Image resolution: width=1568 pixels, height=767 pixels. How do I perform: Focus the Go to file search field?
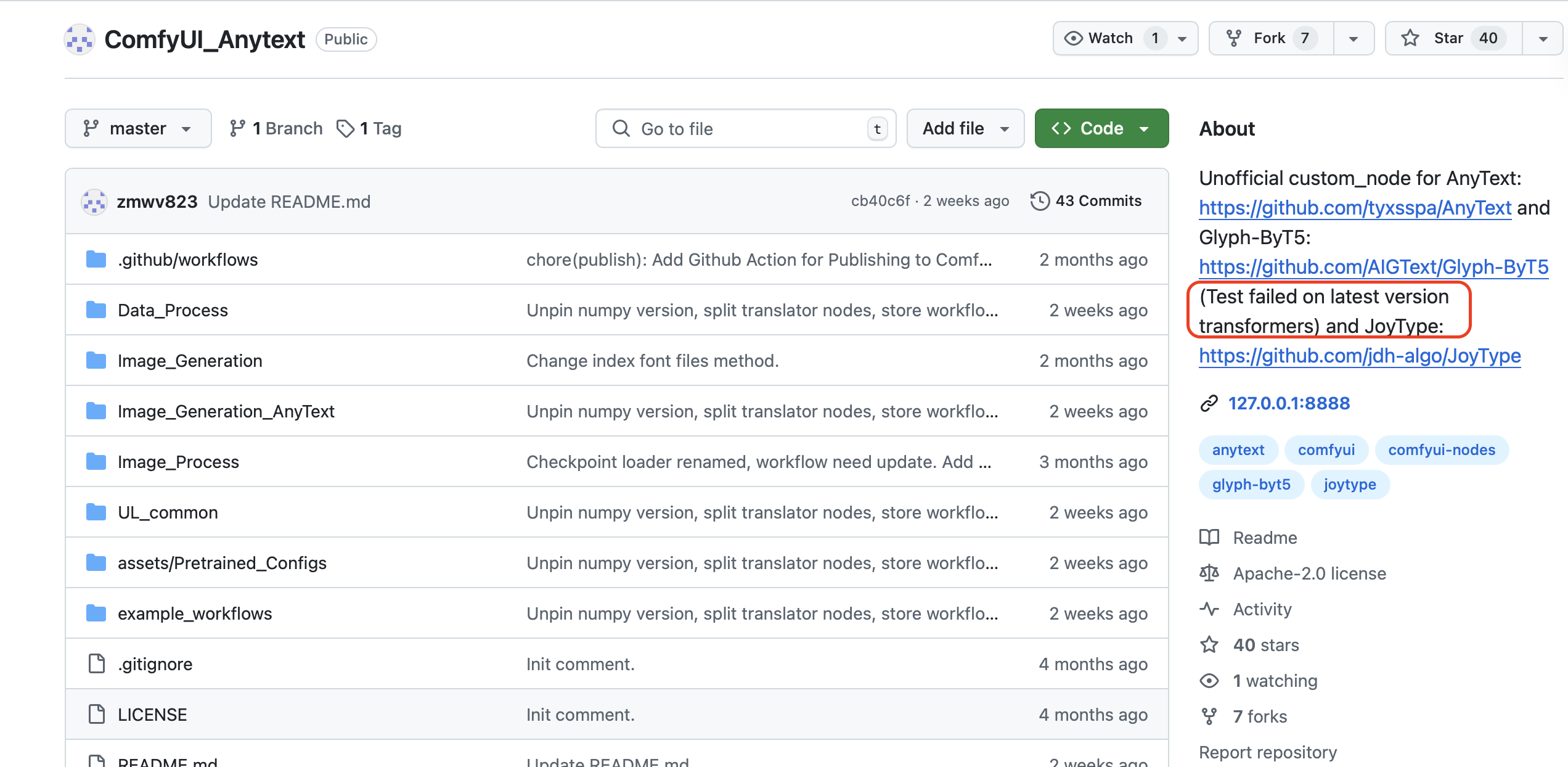(746, 128)
